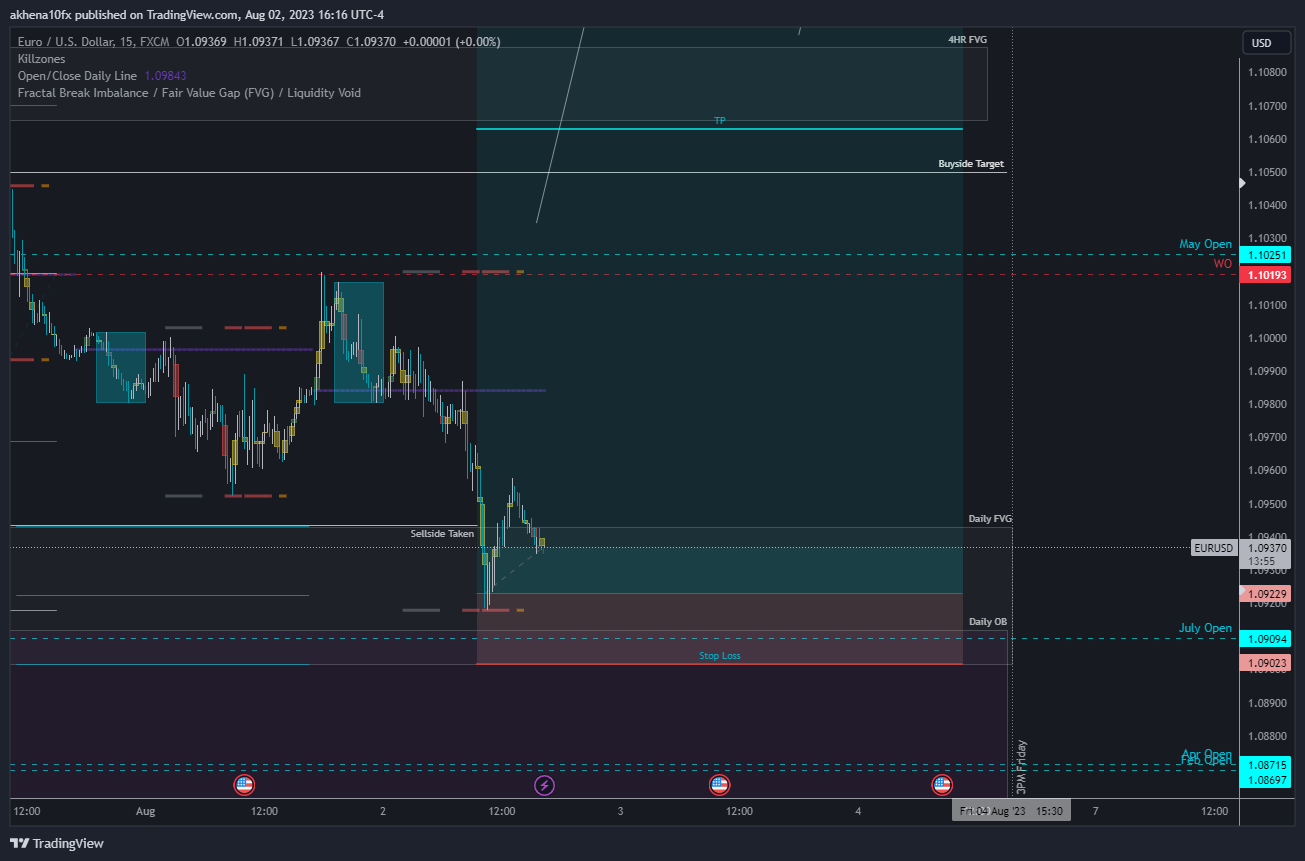Screen dimensions: 1305x861
Task: Click the Apr Open label
Action: coord(1207,754)
